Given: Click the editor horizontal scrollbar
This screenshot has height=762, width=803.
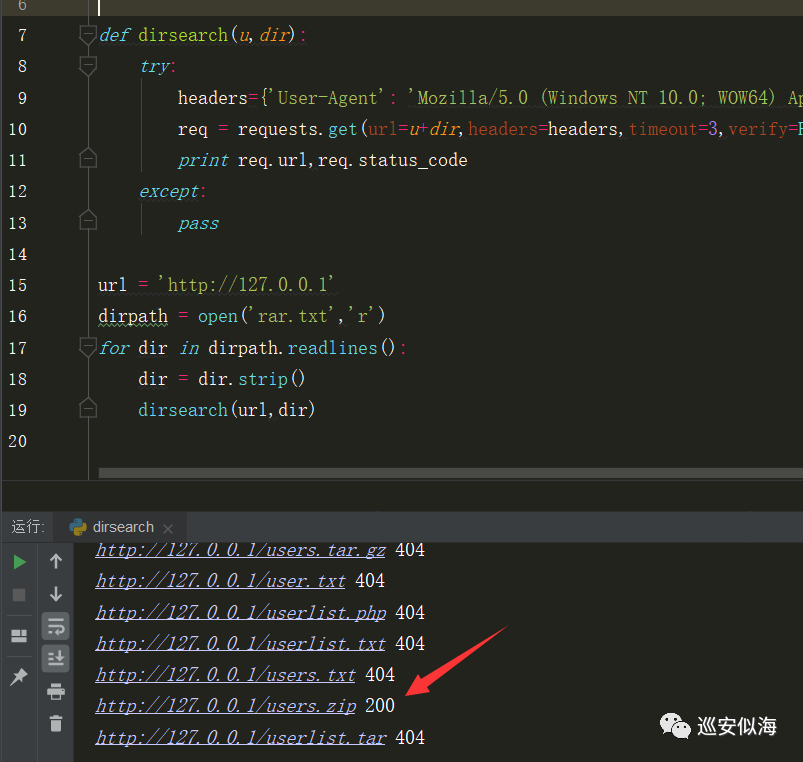Looking at the screenshot, I should pos(451,473).
